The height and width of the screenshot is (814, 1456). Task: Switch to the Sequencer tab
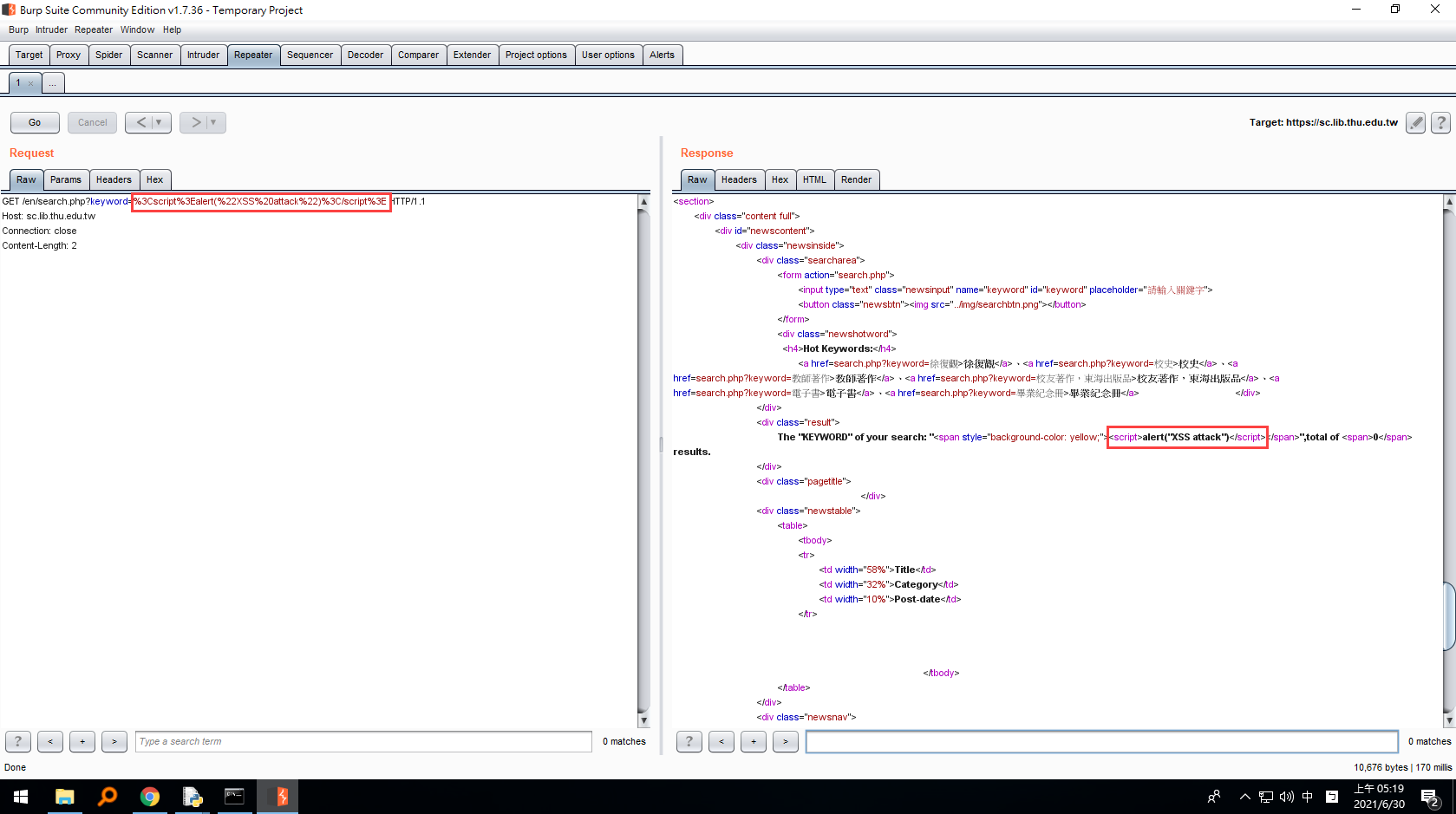point(310,55)
